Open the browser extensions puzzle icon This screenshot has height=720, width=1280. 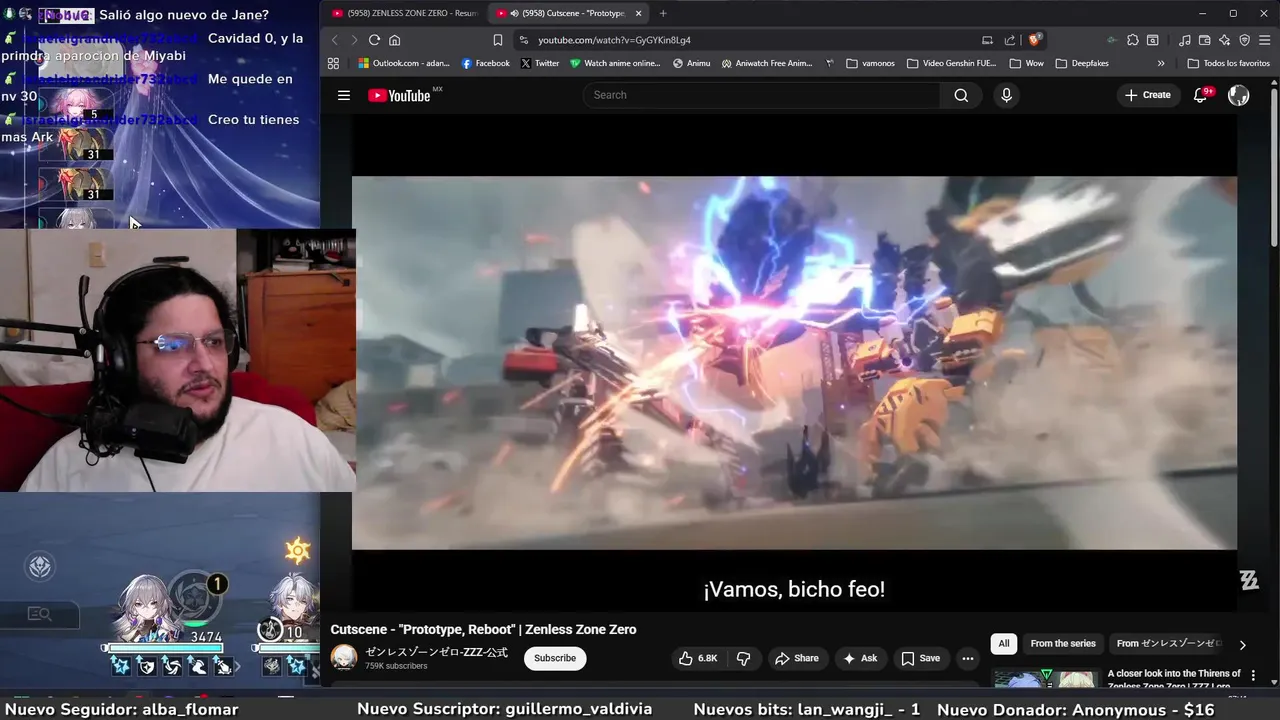coord(1133,40)
